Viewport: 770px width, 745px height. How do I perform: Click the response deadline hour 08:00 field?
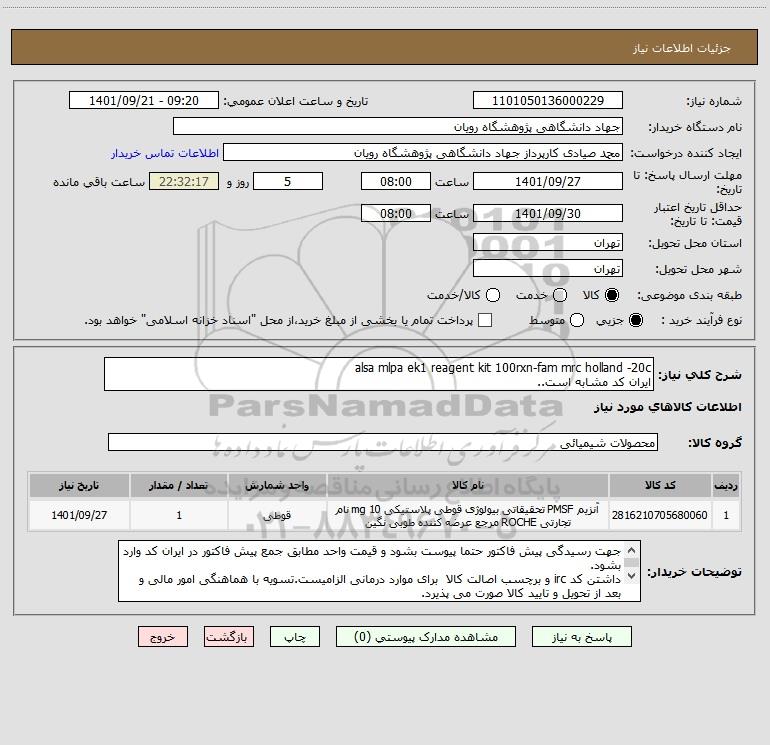[x=396, y=181]
